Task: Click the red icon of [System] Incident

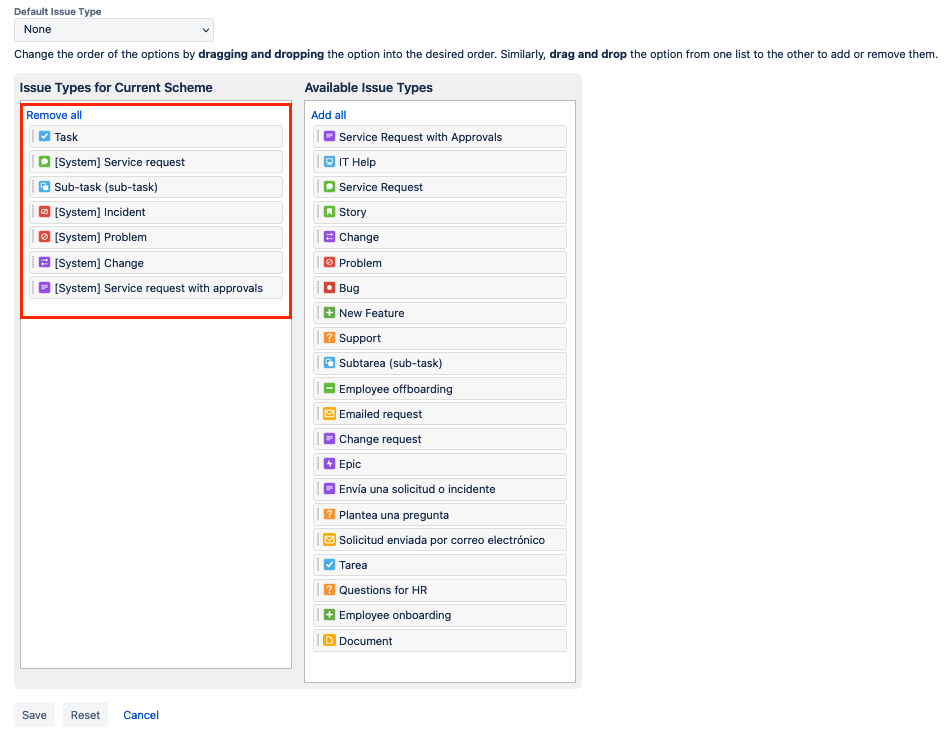Action: point(44,212)
